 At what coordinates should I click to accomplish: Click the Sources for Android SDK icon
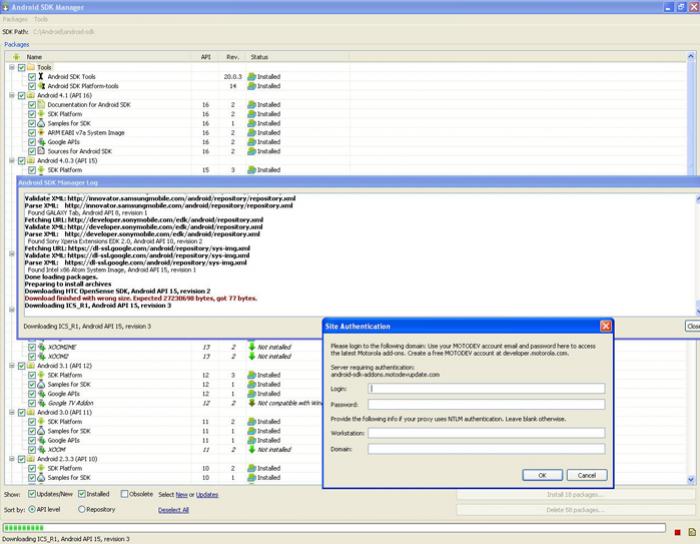pyautogui.click(x=42, y=151)
